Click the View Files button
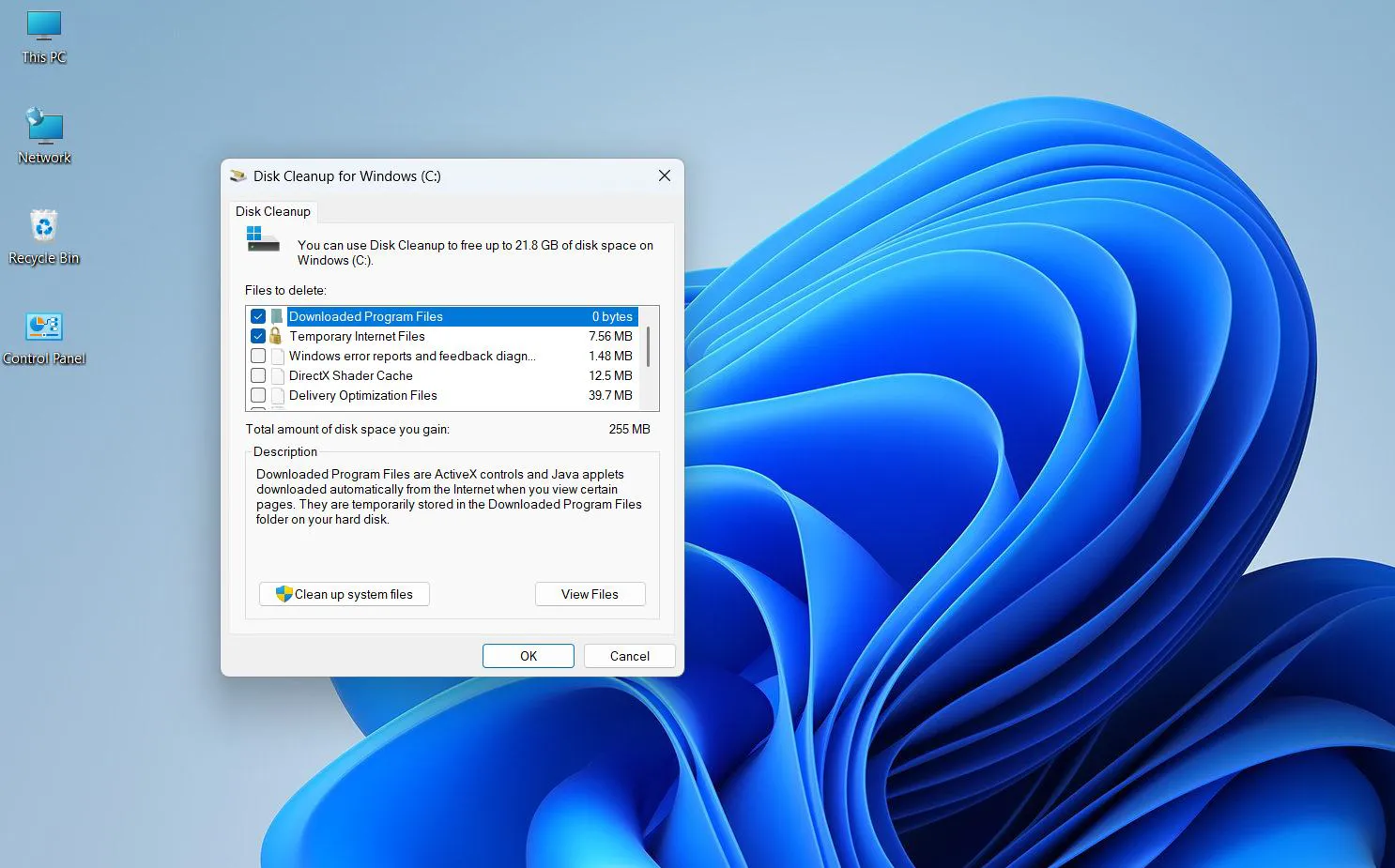The width and height of the screenshot is (1395, 868). pos(590,594)
